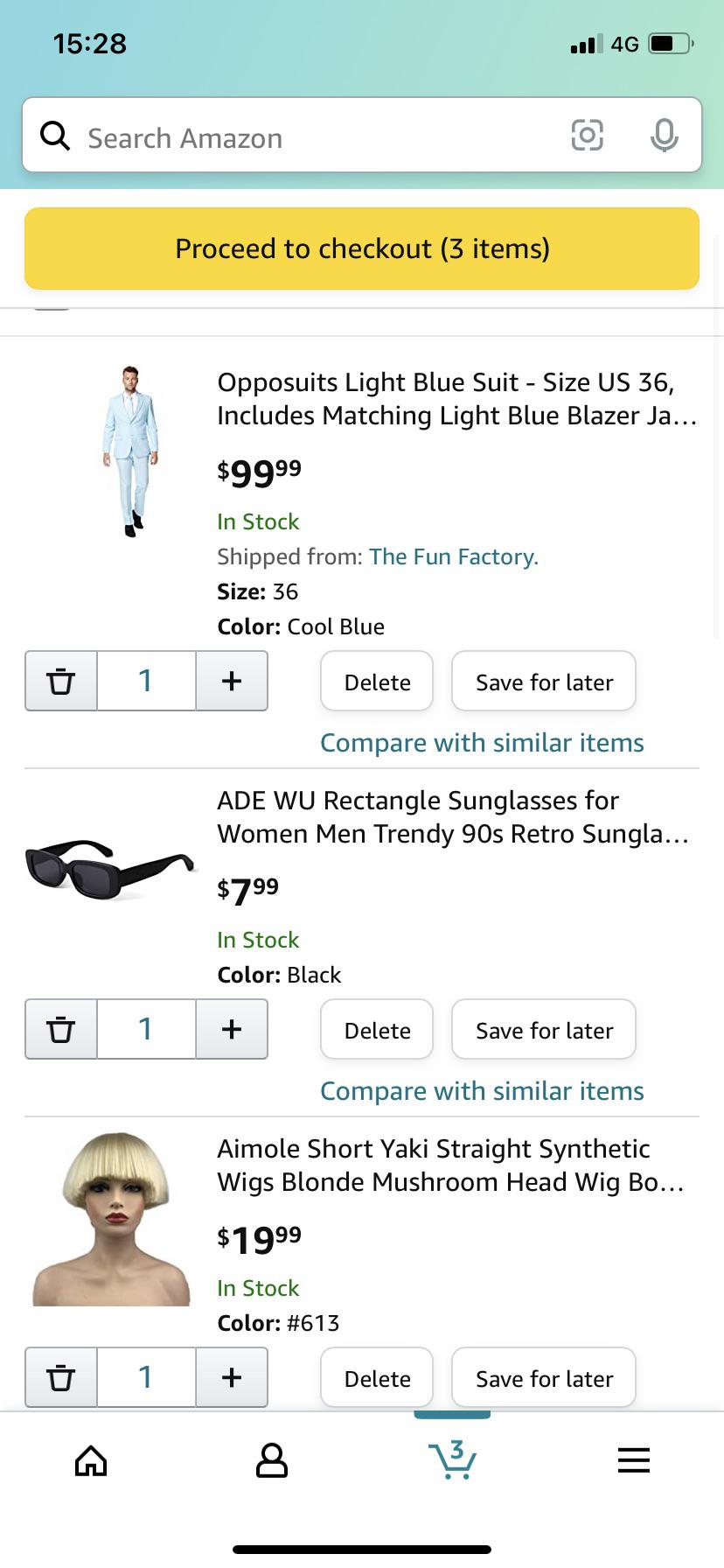Tap the magnifying glass in the search bar
This screenshot has width=724, height=1568.
pyautogui.click(x=54, y=136)
